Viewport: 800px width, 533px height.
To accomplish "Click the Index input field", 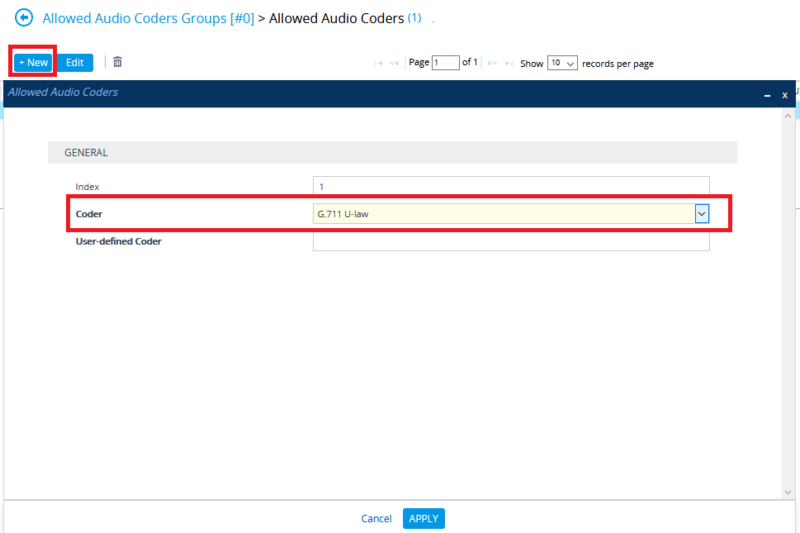I will tap(510, 186).
